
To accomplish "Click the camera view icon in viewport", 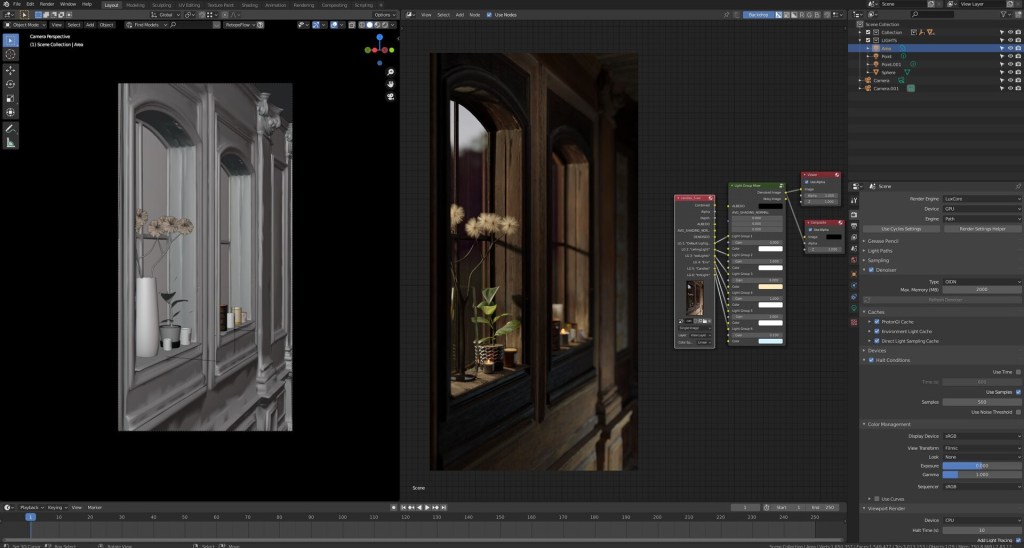I will pos(390,97).
